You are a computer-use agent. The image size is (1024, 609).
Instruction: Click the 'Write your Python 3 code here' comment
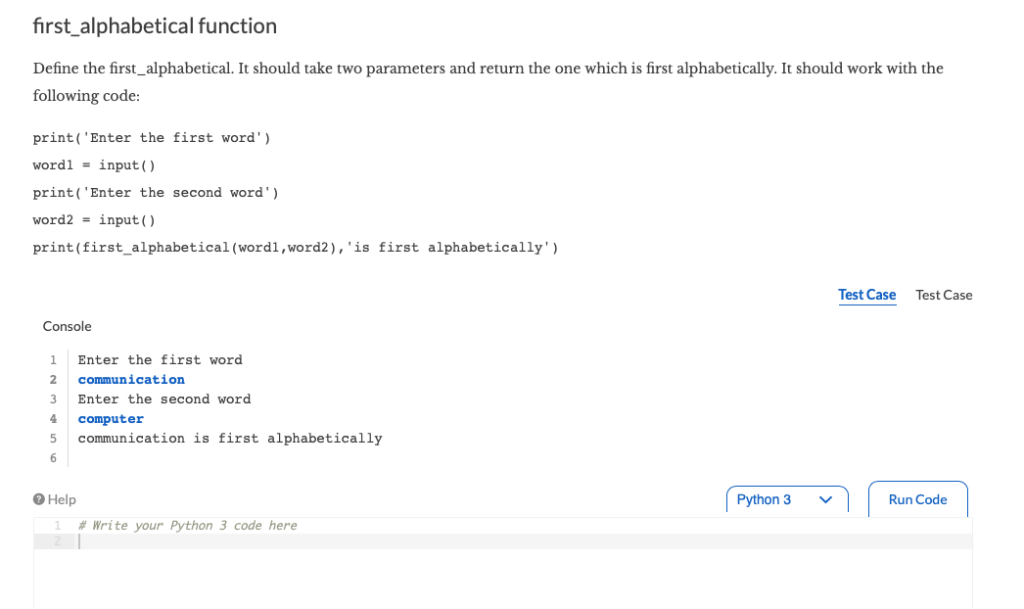[186, 524]
